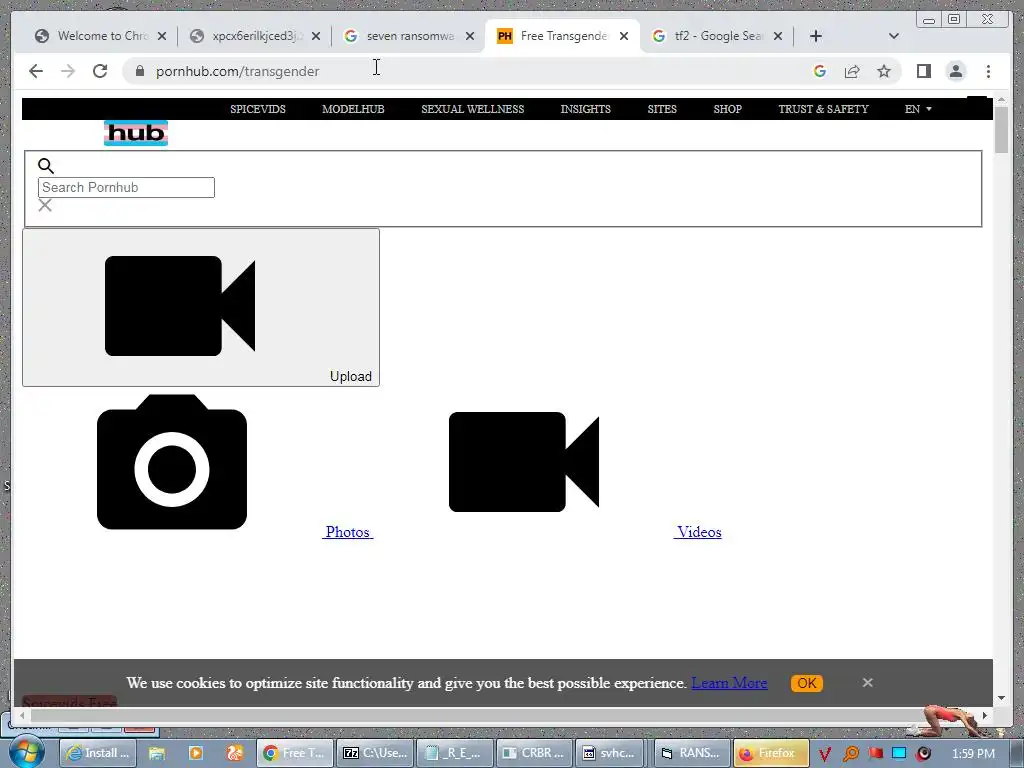This screenshot has width=1024, height=768.
Task: Open the CRBR taskbar item
Action: (x=534, y=753)
